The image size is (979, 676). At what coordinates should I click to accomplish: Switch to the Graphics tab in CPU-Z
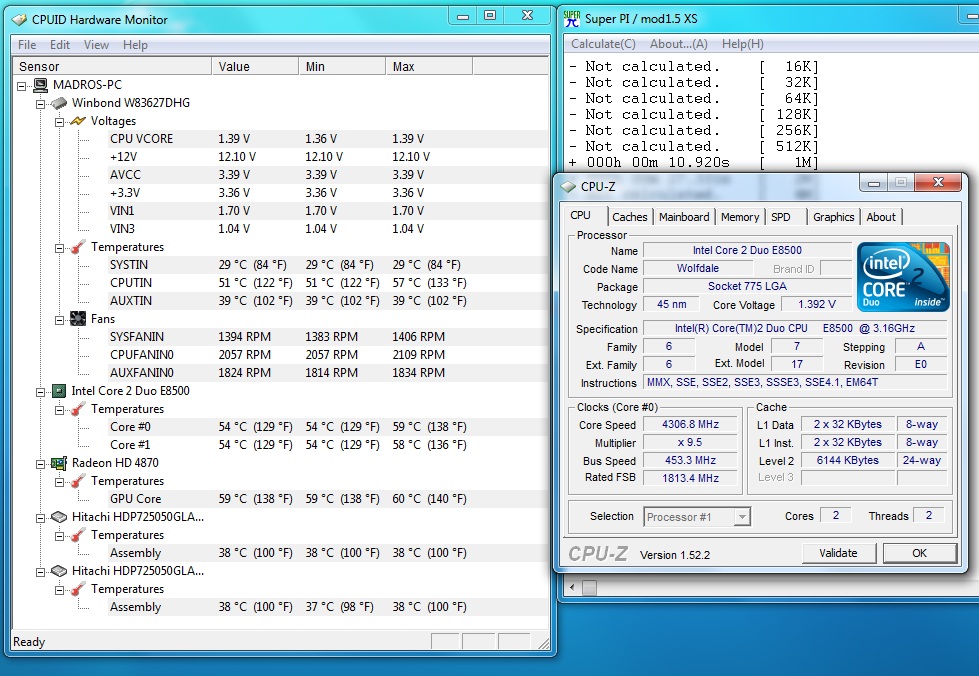pos(834,217)
